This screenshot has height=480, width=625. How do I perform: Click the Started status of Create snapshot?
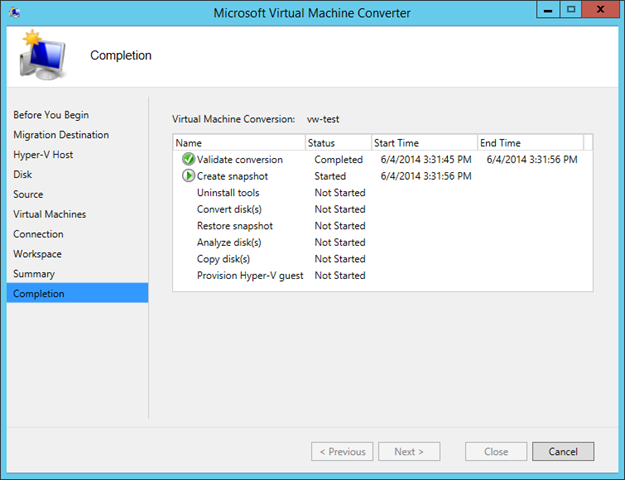[x=330, y=176]
